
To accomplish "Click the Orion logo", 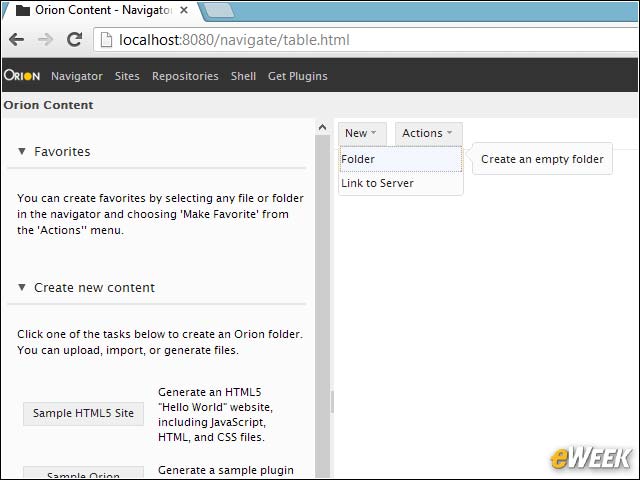I will [x=22, y=76].
